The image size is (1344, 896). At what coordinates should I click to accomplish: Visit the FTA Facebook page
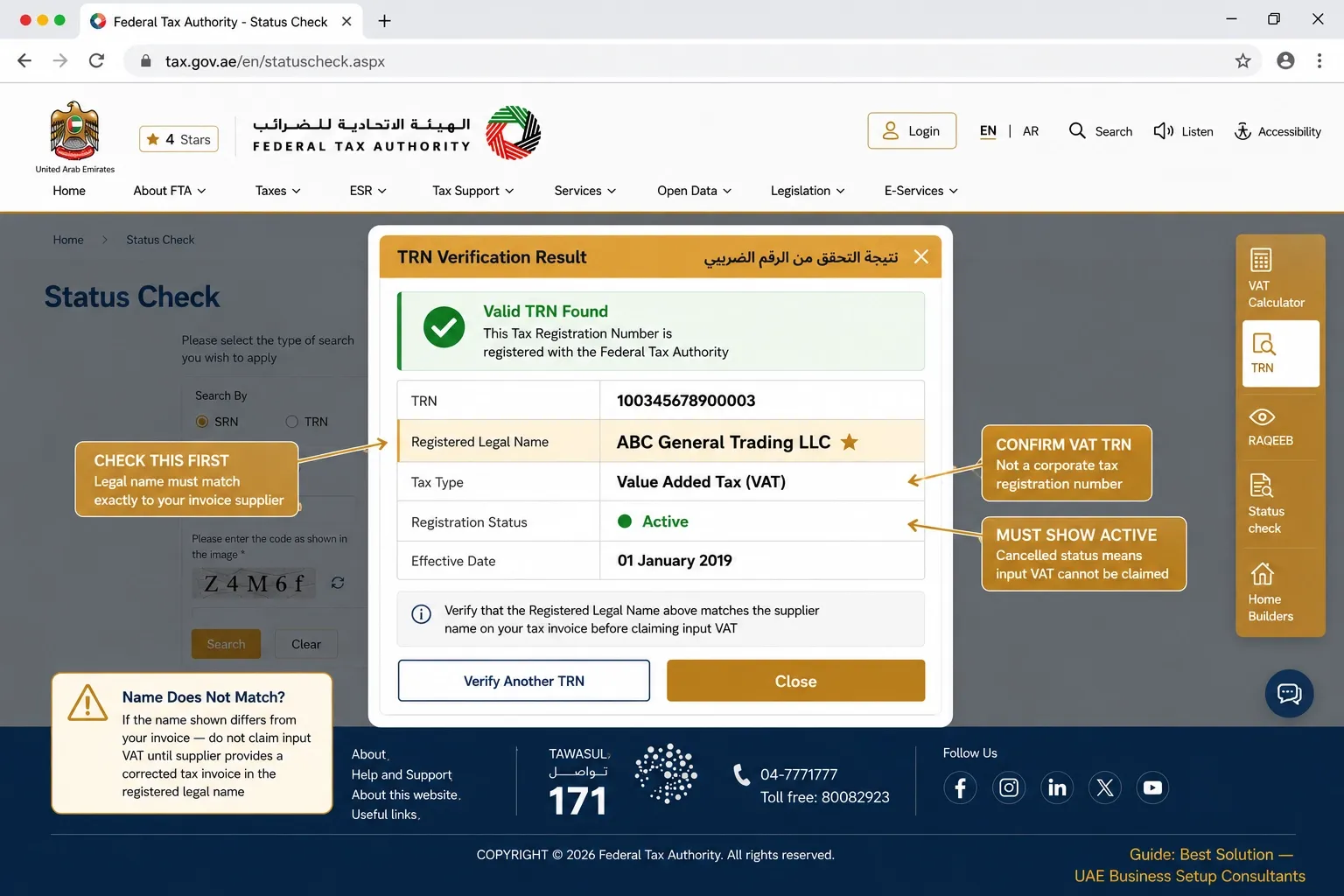(960, 787)
